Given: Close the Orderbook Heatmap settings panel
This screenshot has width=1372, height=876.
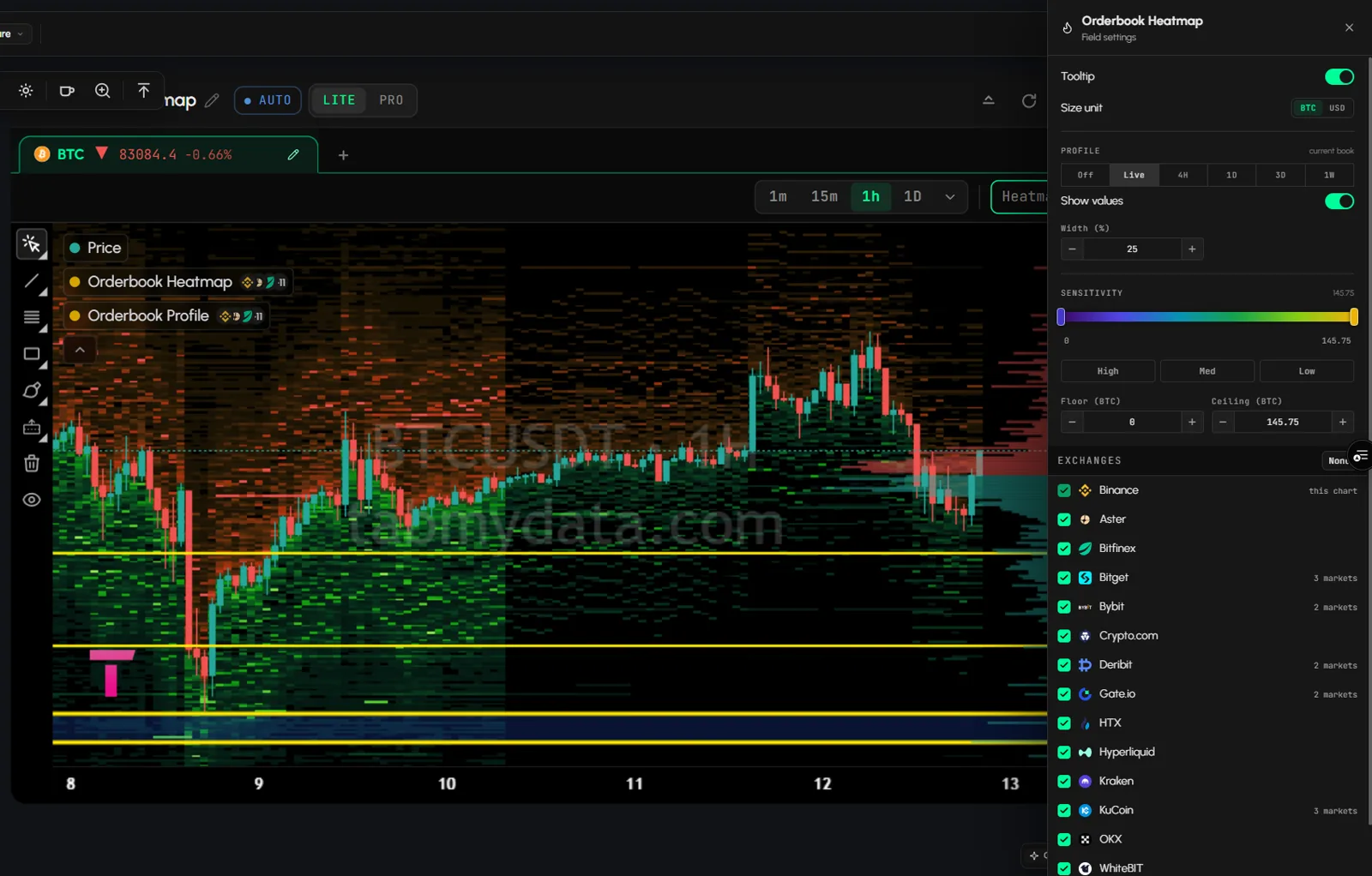Looking at the screenshot, I should click(x=1349, y=27).
